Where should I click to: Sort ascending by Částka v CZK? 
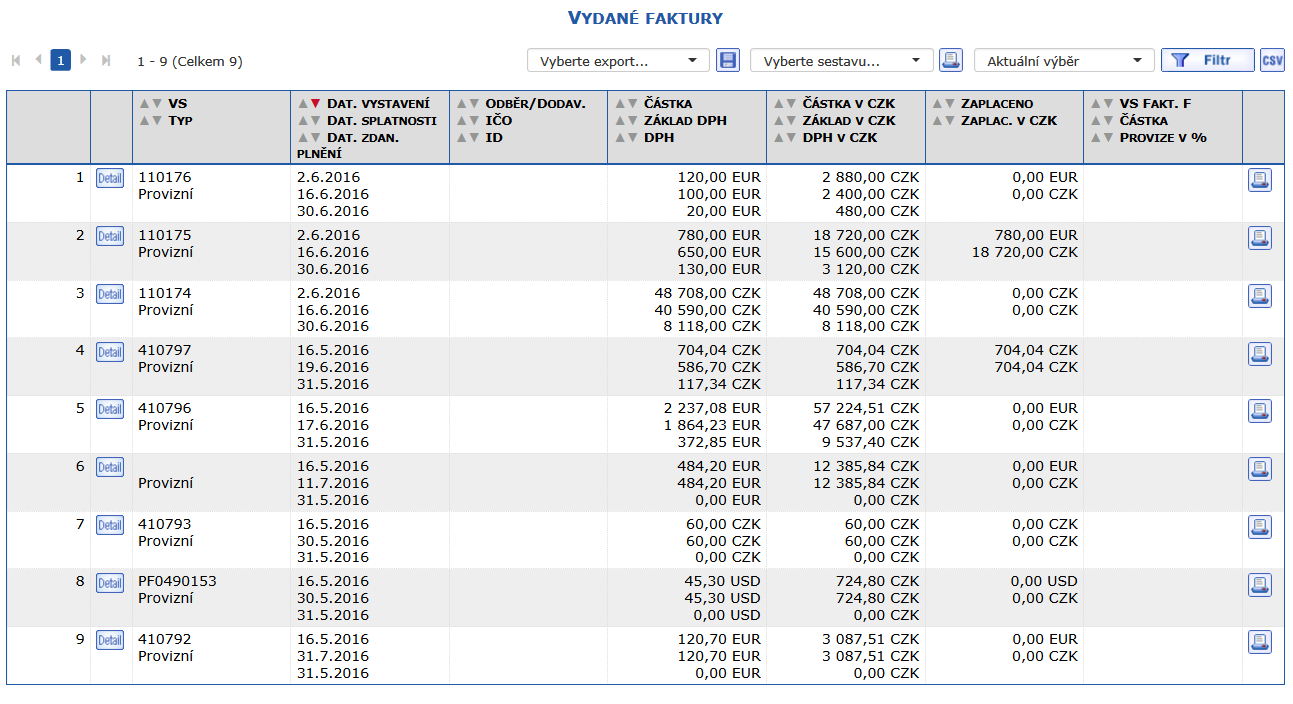(779, 104)
